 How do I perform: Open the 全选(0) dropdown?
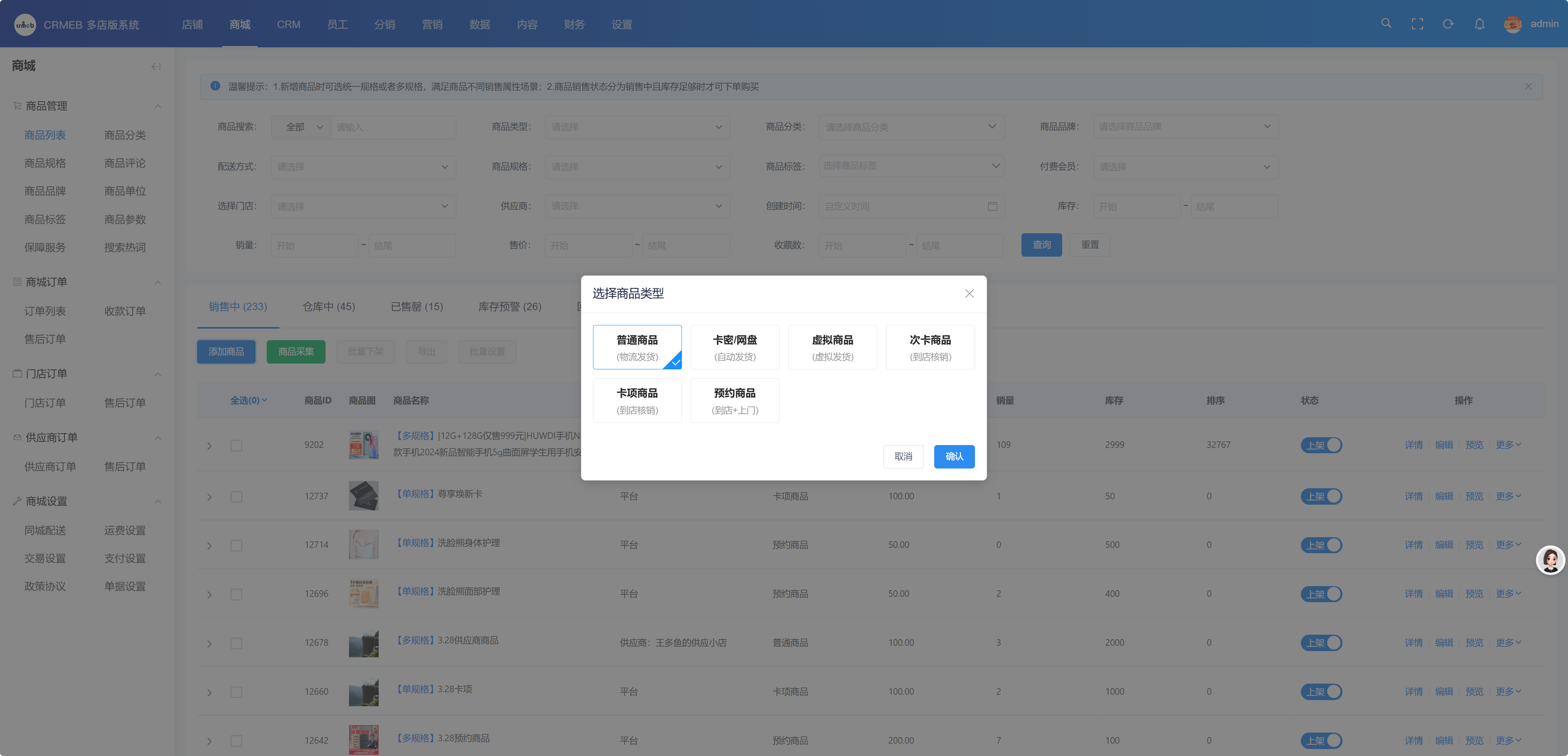click(248, 400)
